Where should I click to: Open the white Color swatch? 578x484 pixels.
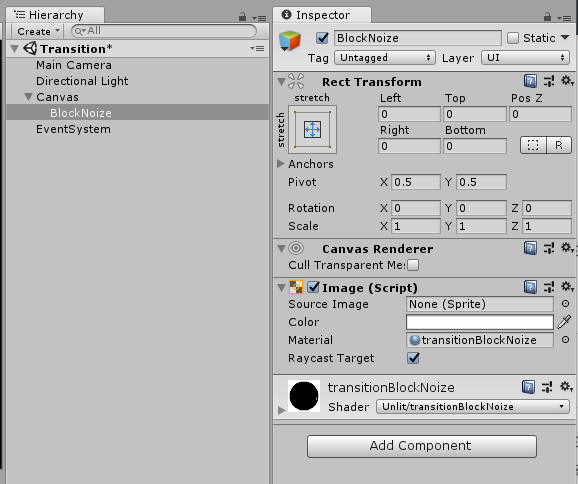point(480,322)
